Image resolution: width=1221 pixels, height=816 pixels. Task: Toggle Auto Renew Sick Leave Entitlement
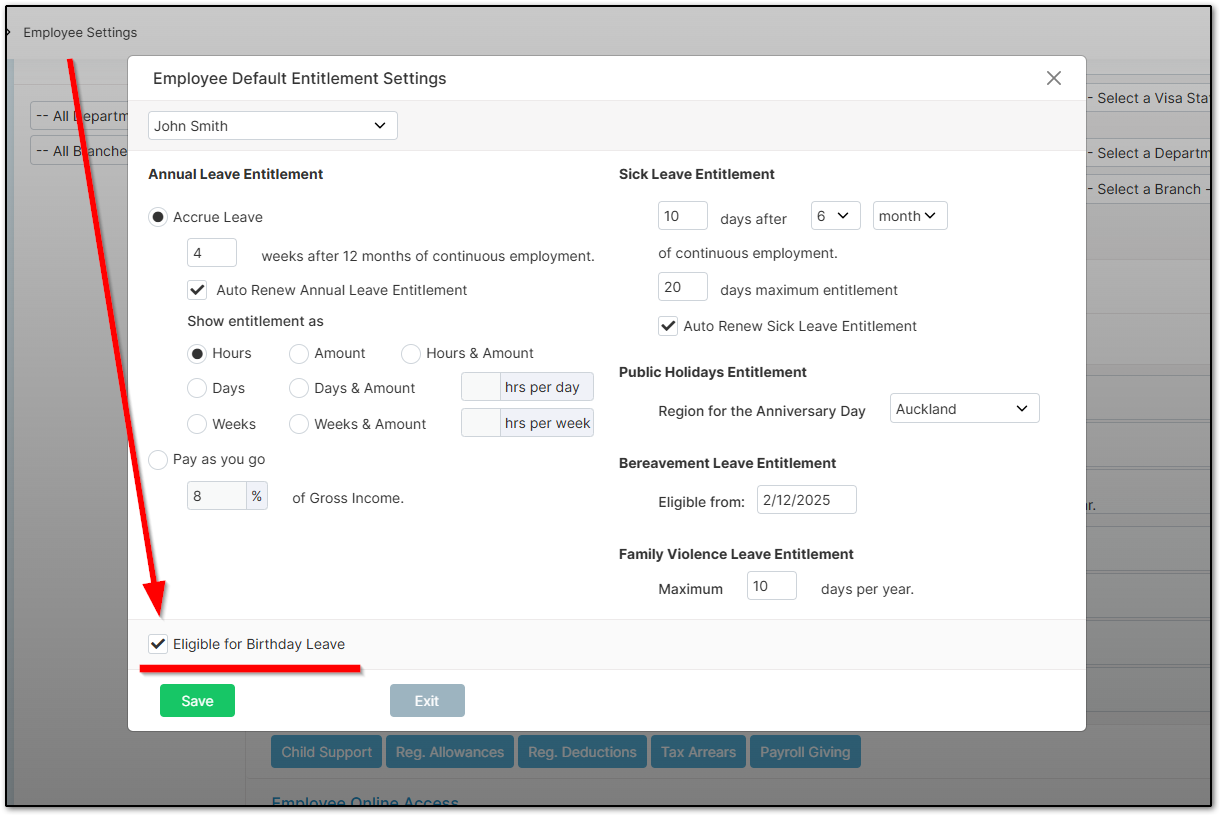pos(668,326)
